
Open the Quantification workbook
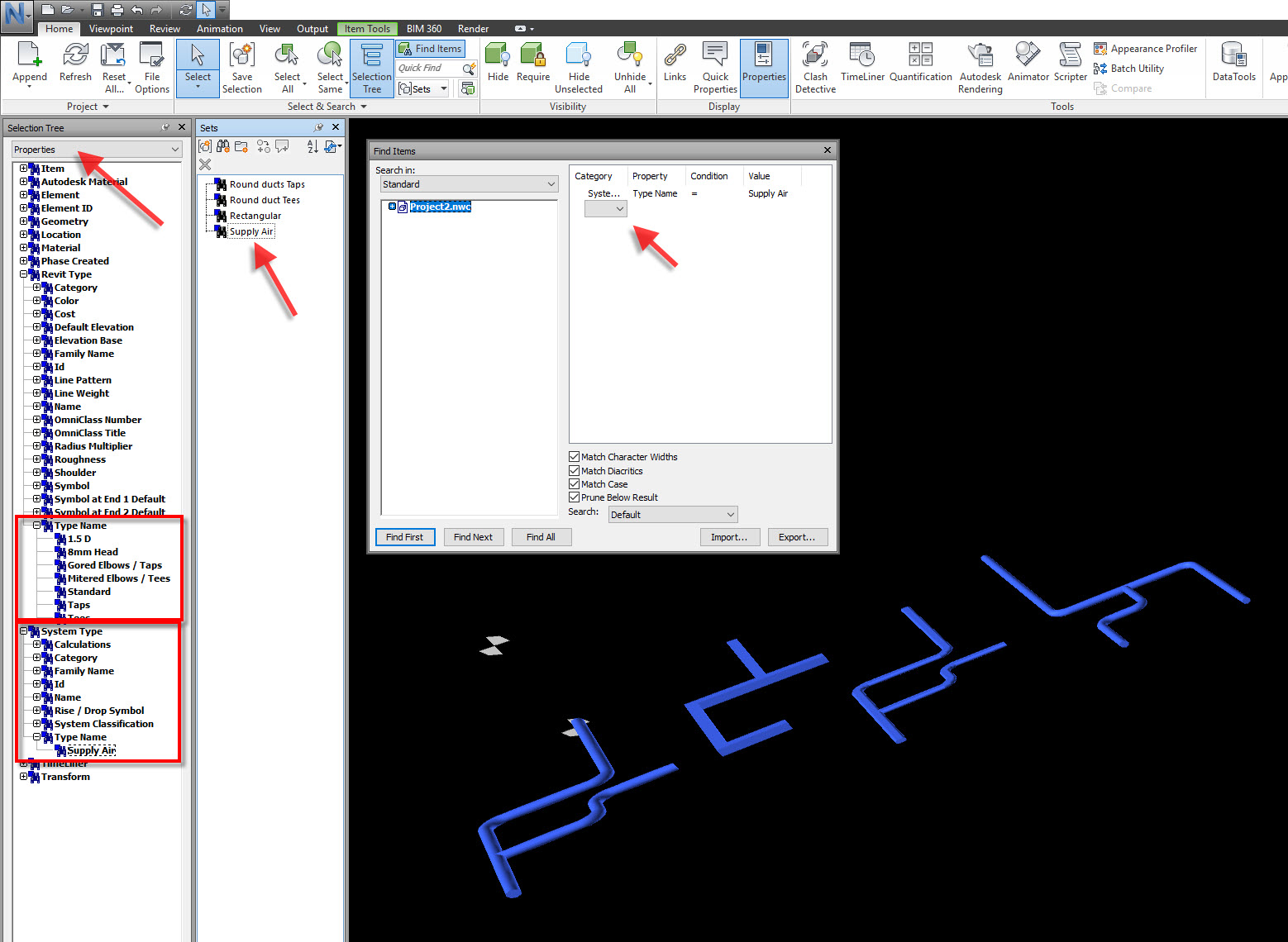(x=919, y=66)
